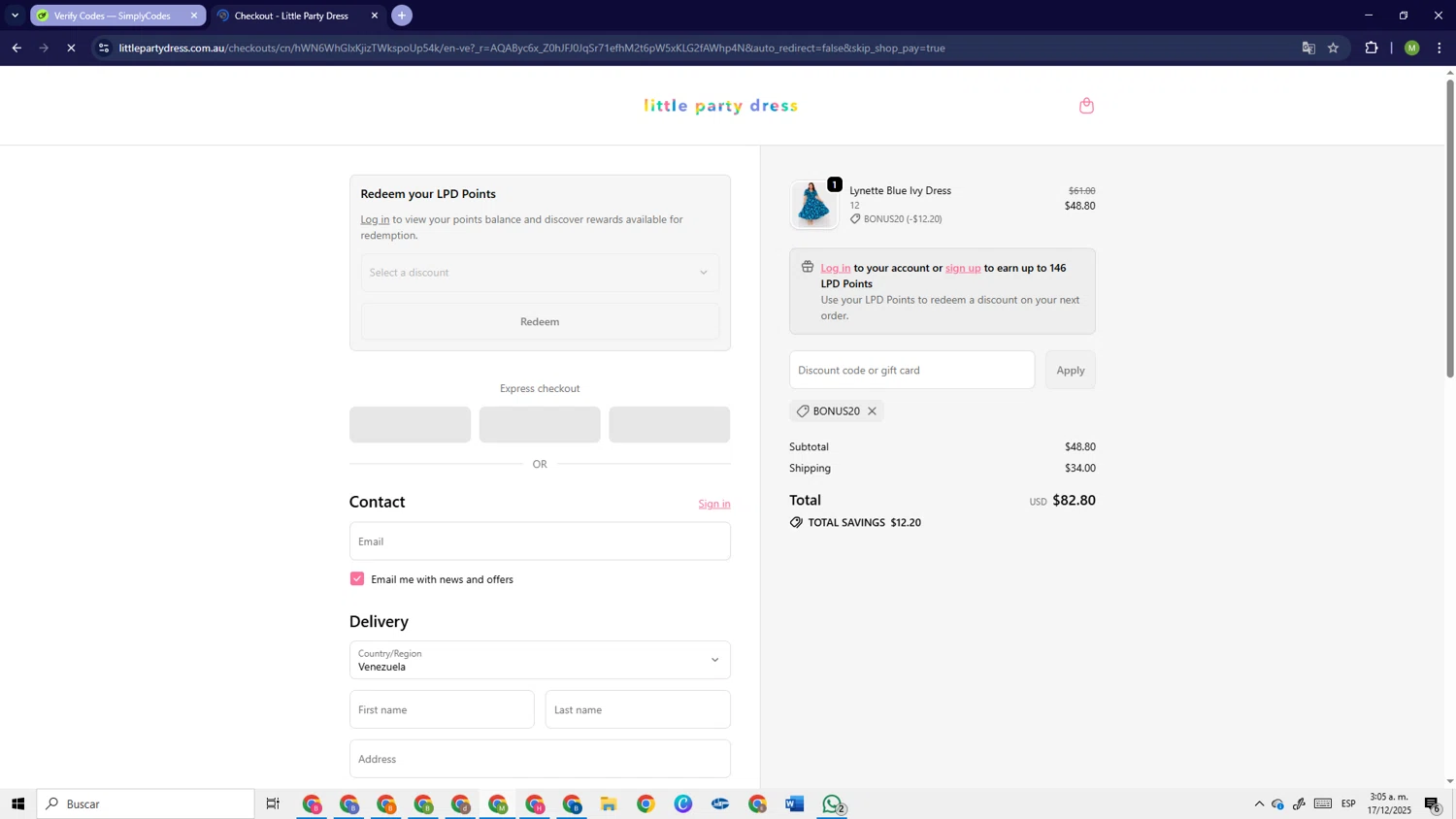This screenshot has width=1456, height=819.
Task: Focus the Email input field
Action: 540,541
